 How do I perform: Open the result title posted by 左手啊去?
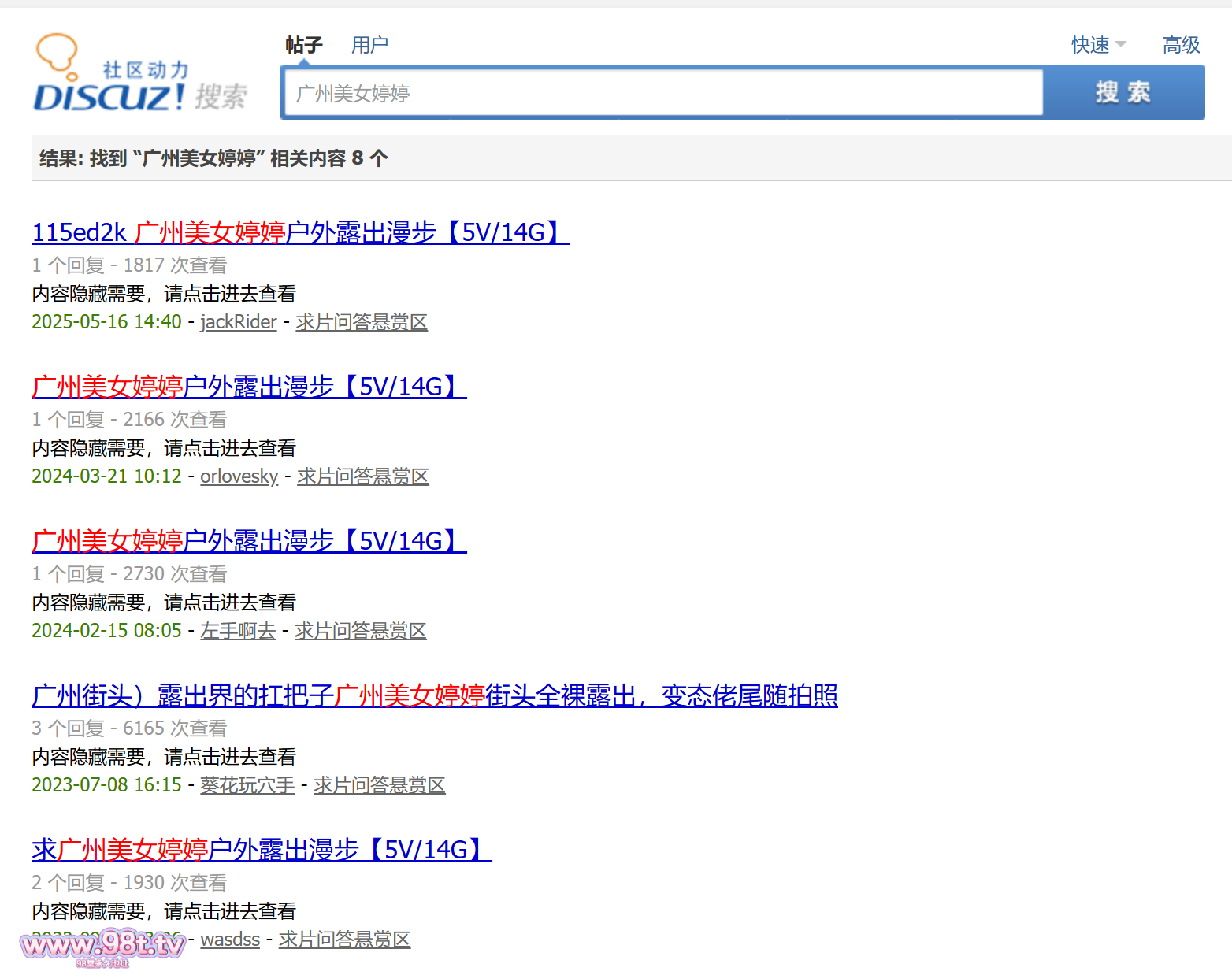click(x=249, y=541)
